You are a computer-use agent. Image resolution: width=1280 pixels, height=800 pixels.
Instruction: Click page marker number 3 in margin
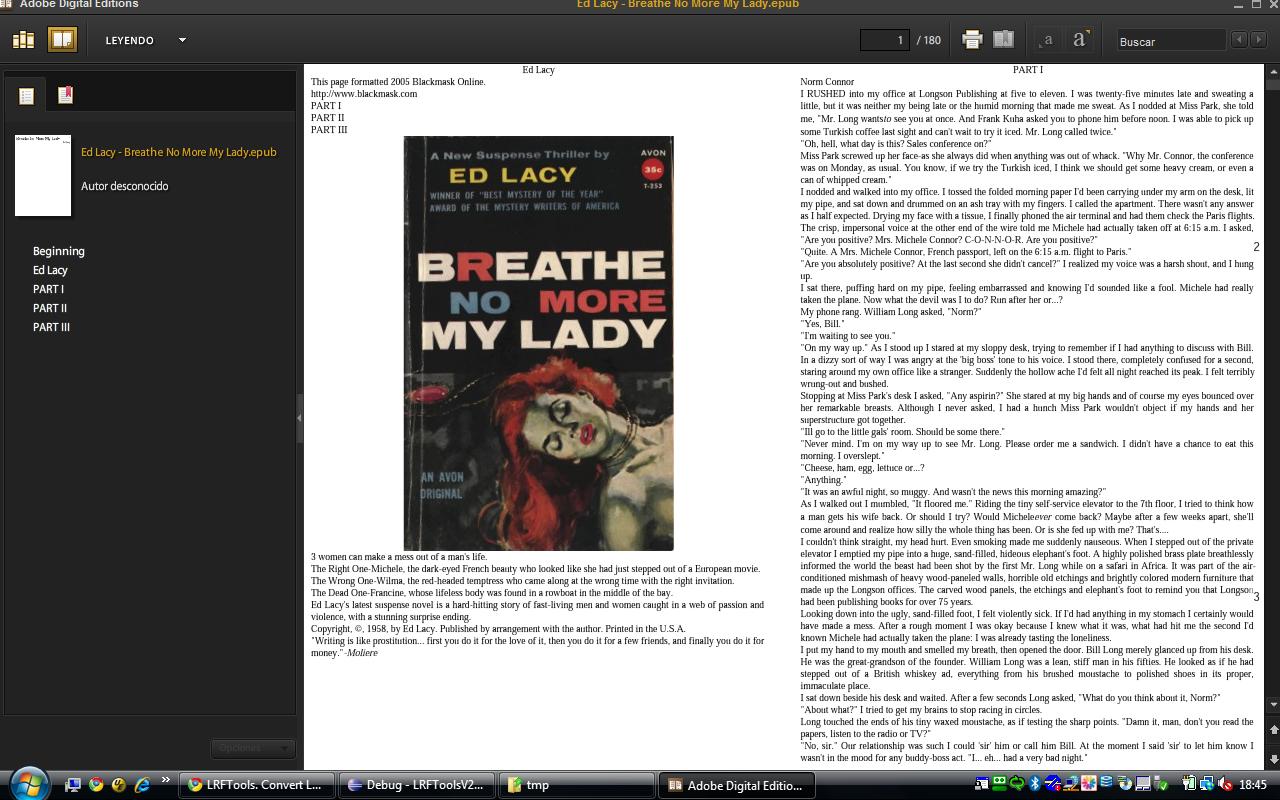point(1256,597)
